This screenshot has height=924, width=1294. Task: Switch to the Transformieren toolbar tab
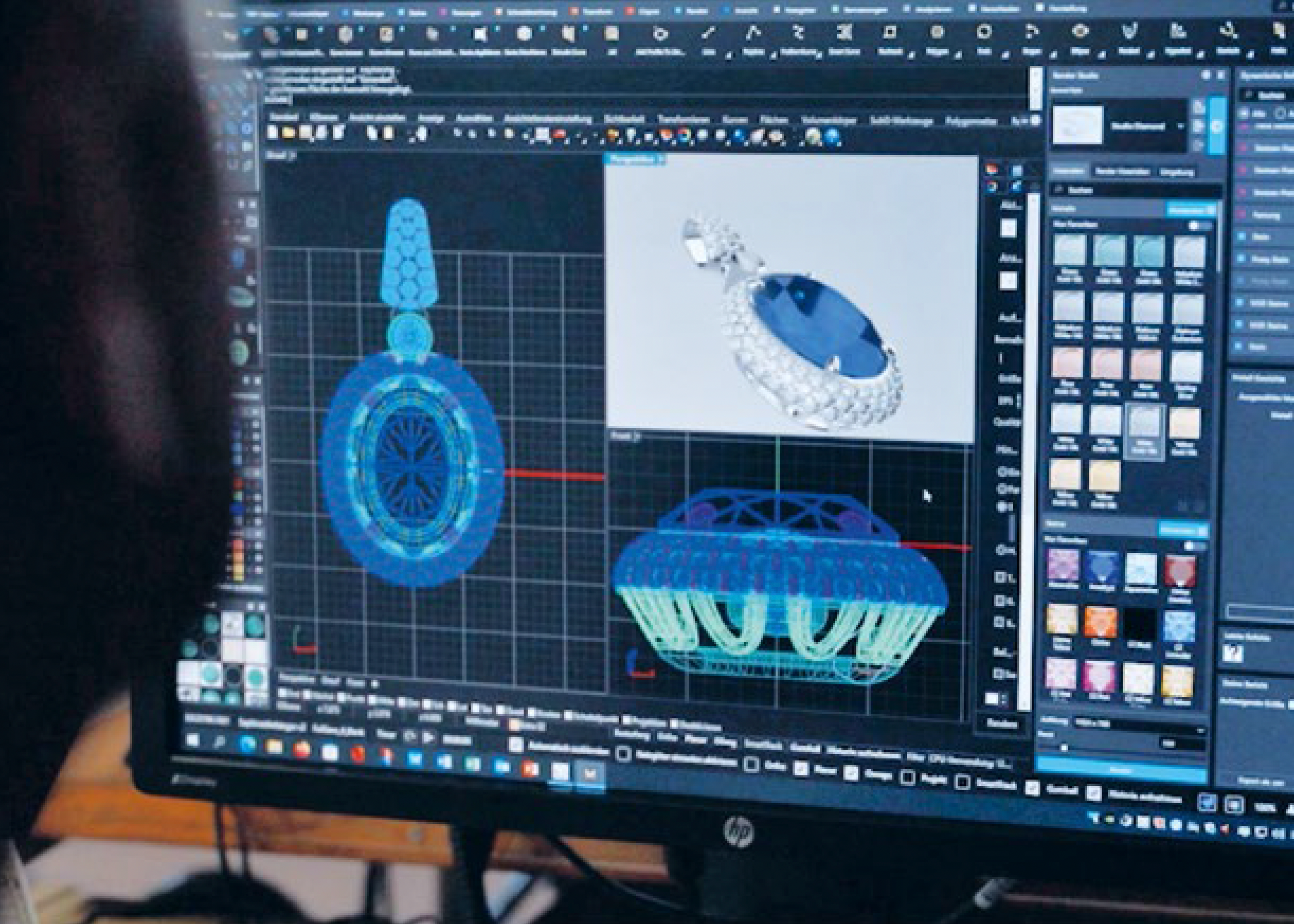684,119
